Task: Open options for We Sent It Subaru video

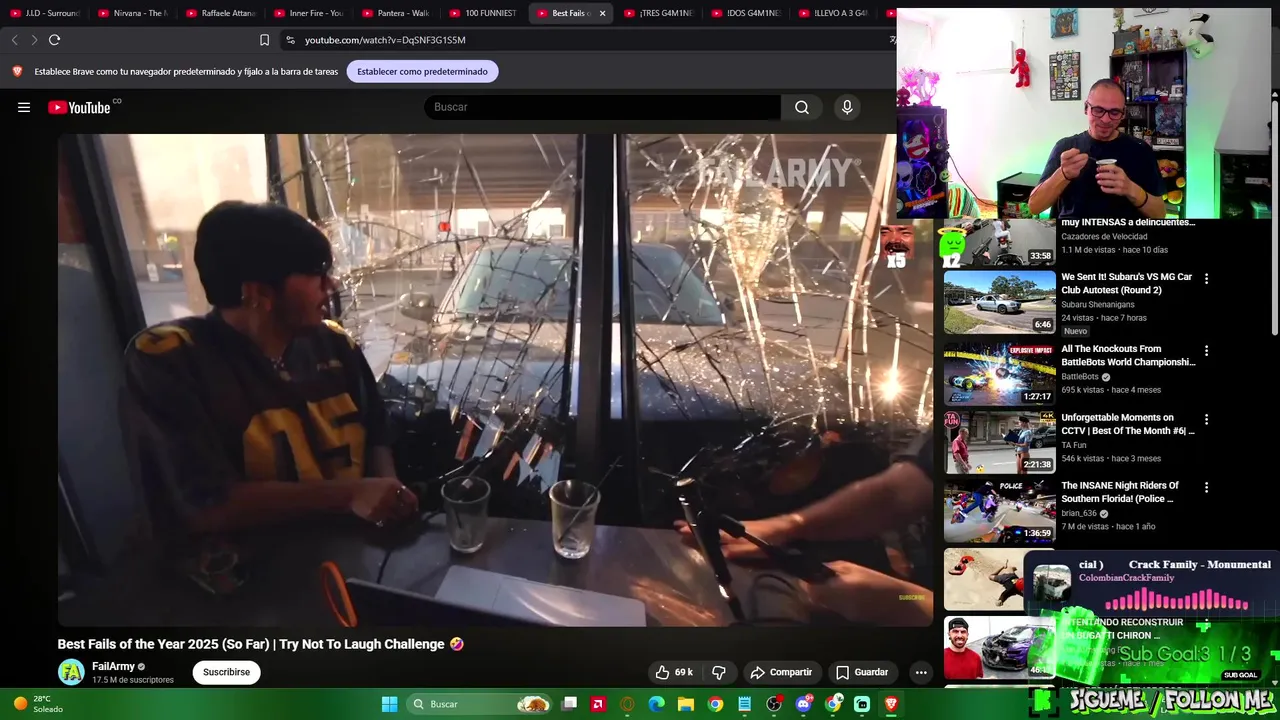Action: click(1206, 279)
